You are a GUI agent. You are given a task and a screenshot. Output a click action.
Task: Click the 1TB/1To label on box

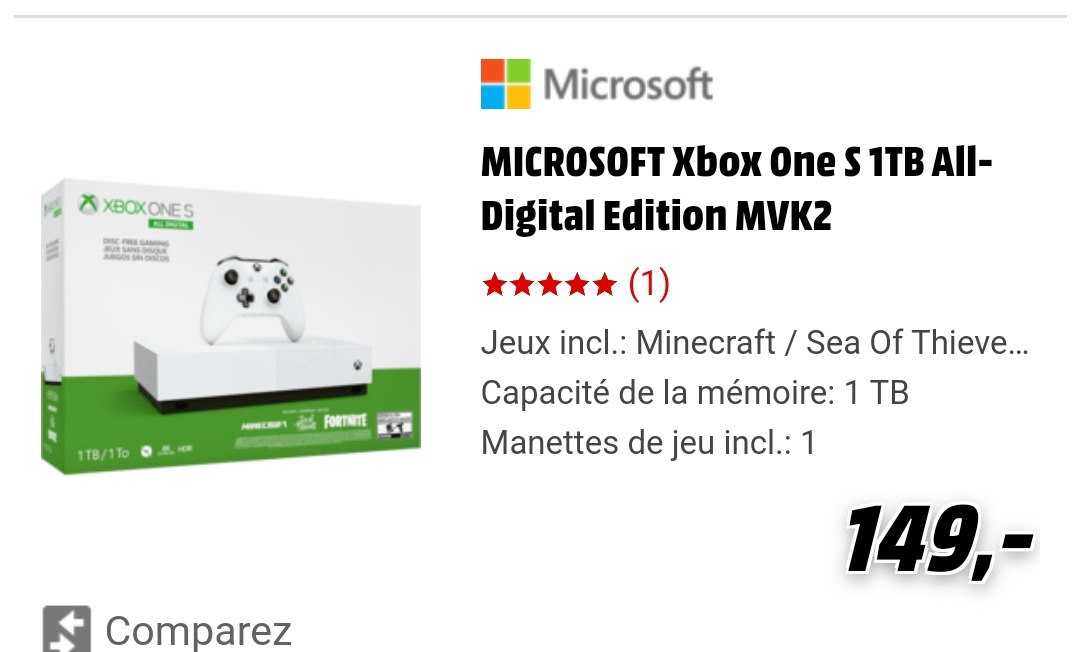103,454
